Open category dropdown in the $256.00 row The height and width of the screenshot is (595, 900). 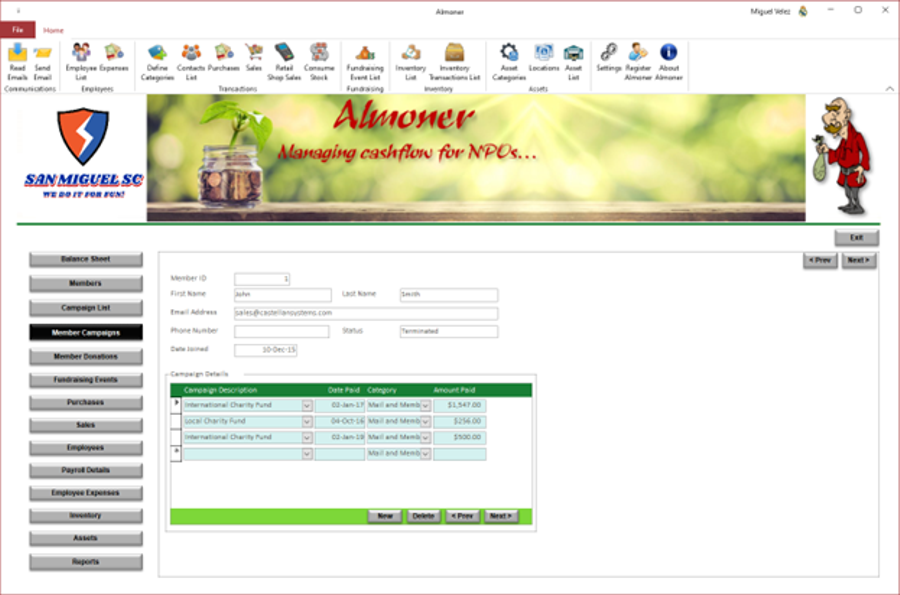click(425, 422)
